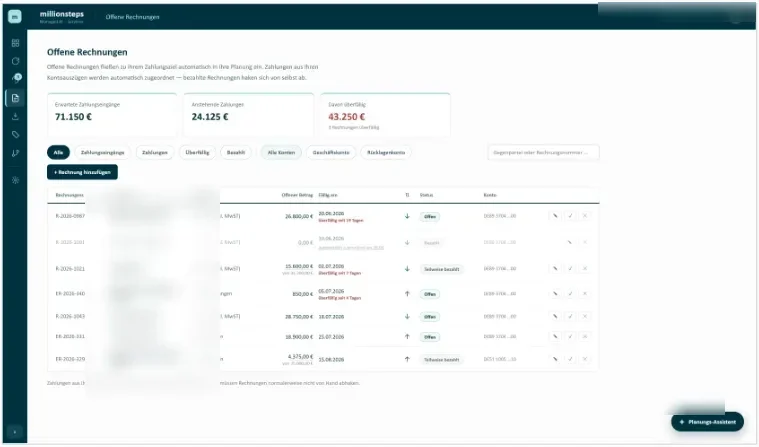Mark the 15.600,00 € invoice as paid
Screen dimensions: 759x447
570,269
